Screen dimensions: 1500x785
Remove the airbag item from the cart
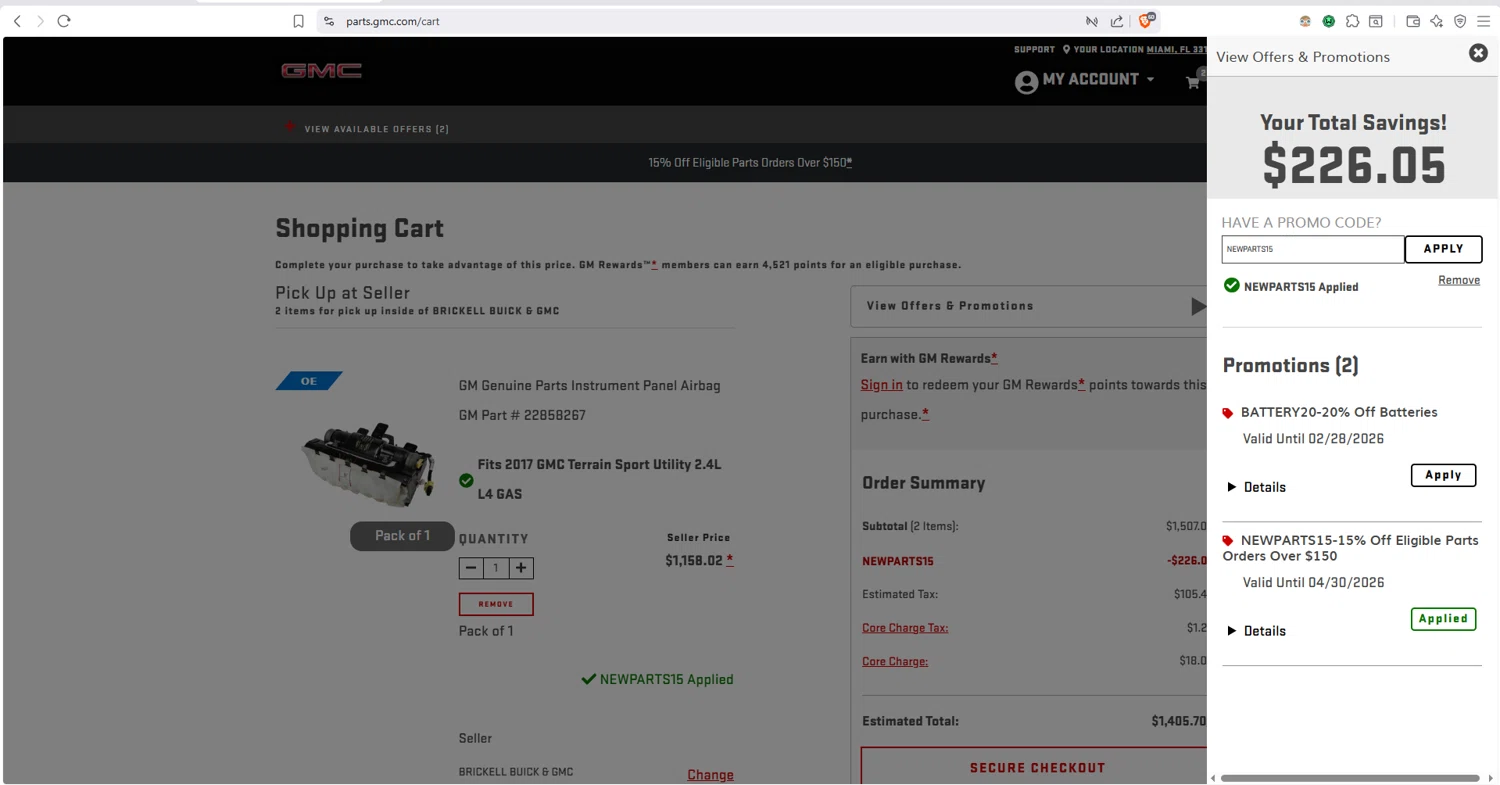pyautogui.click(x=496, y=604)
